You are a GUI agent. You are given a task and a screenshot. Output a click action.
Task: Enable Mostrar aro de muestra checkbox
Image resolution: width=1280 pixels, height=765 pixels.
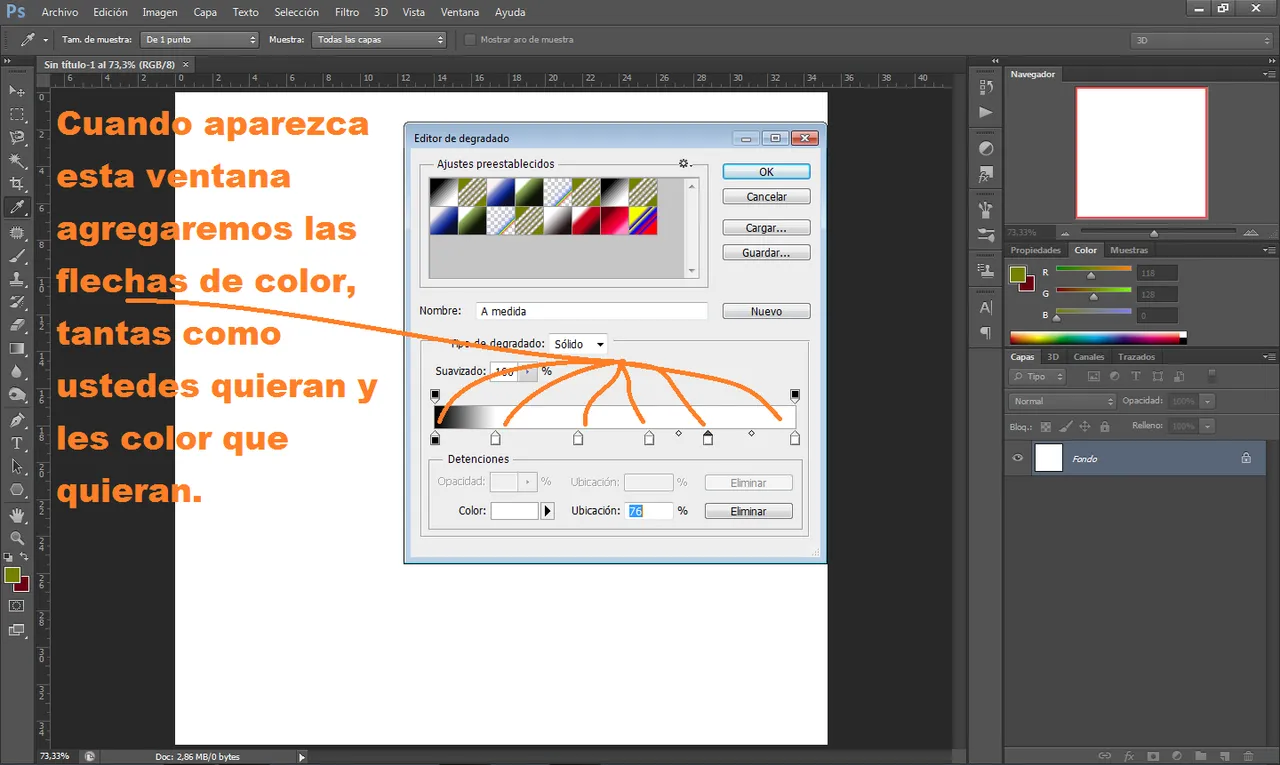[x=471, y=40]
